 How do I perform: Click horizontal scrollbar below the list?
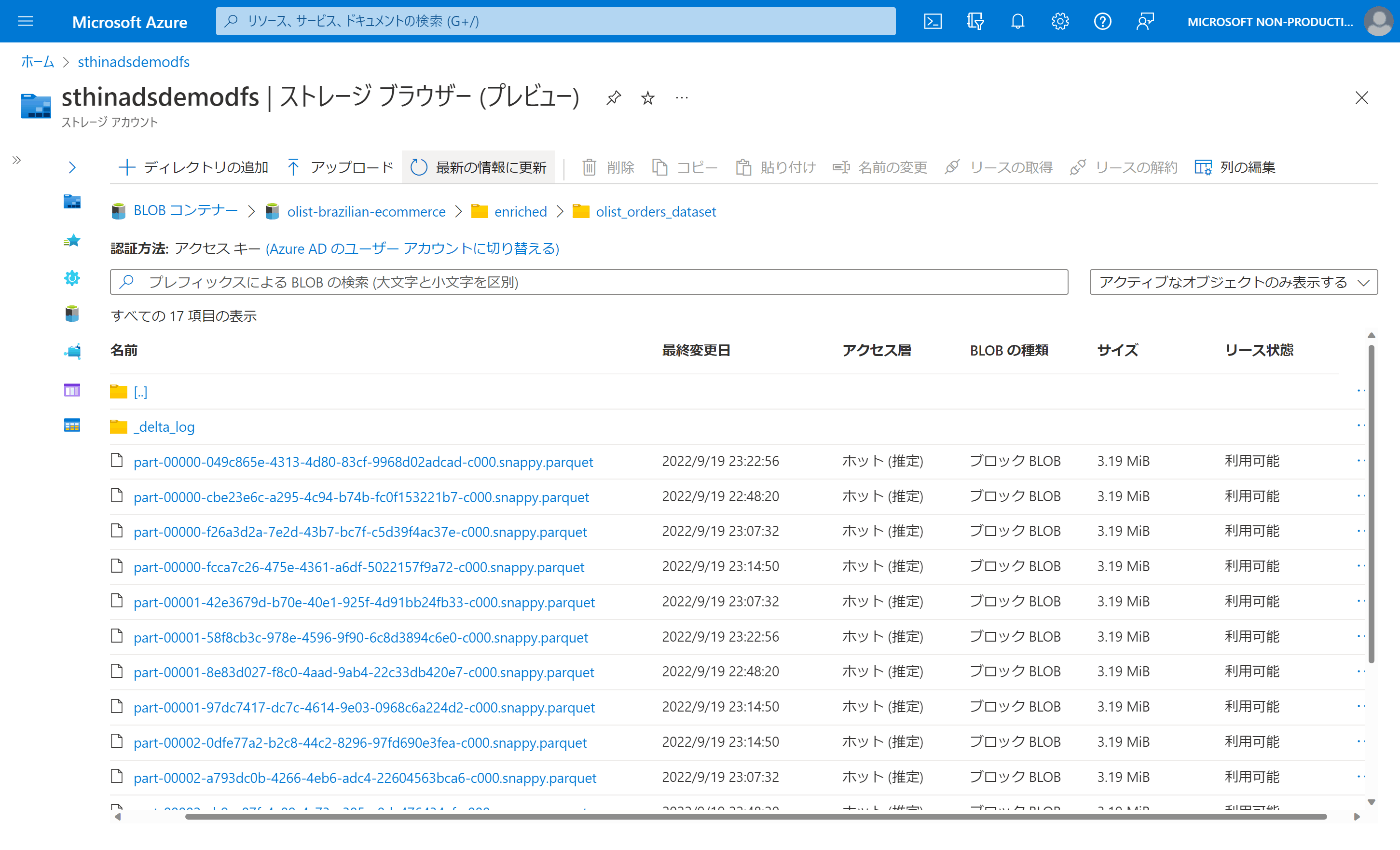[x=755, y=817]
